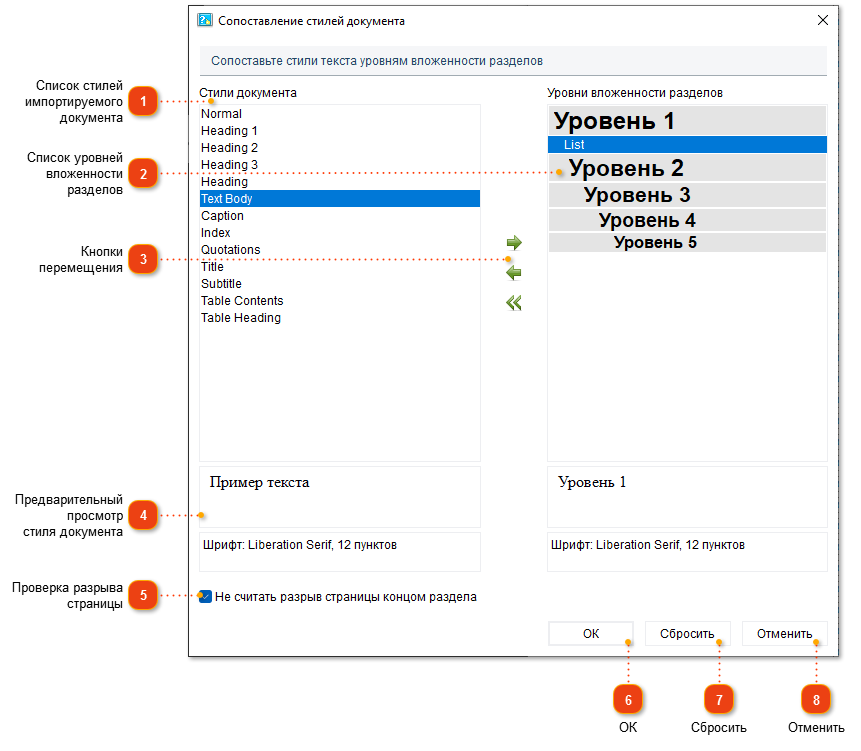Select the Text Body style

(x=227, y=199)
